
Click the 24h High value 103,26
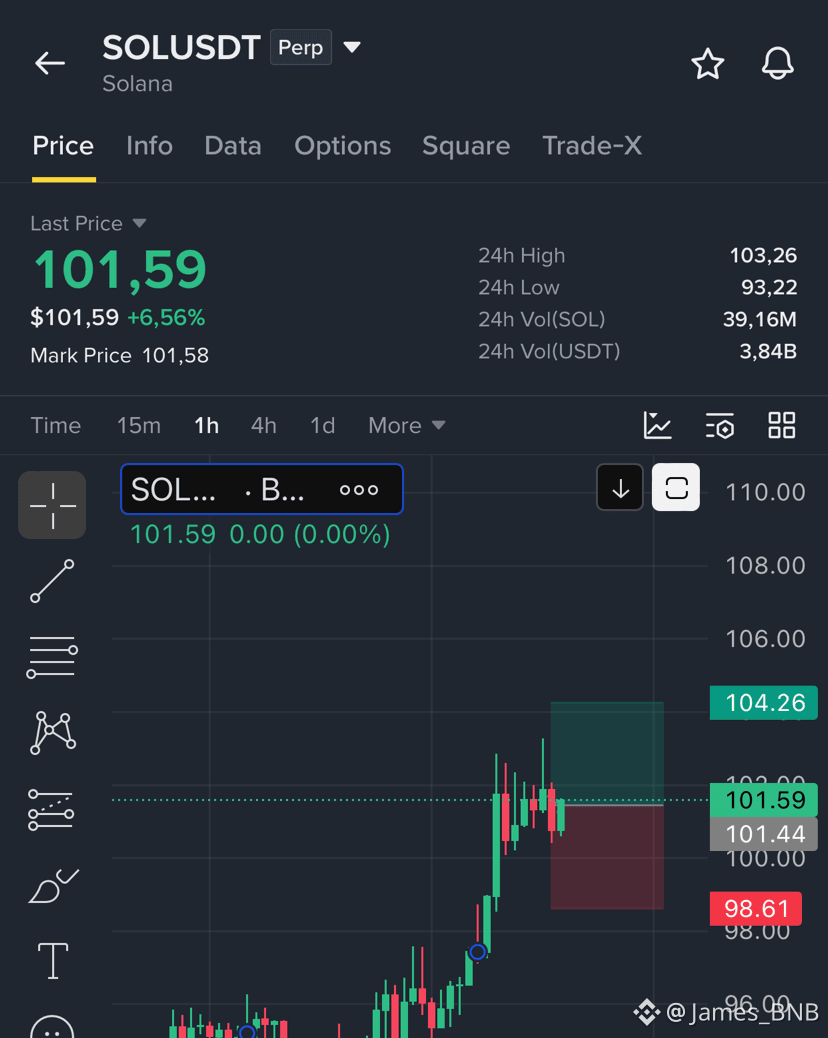763,256
